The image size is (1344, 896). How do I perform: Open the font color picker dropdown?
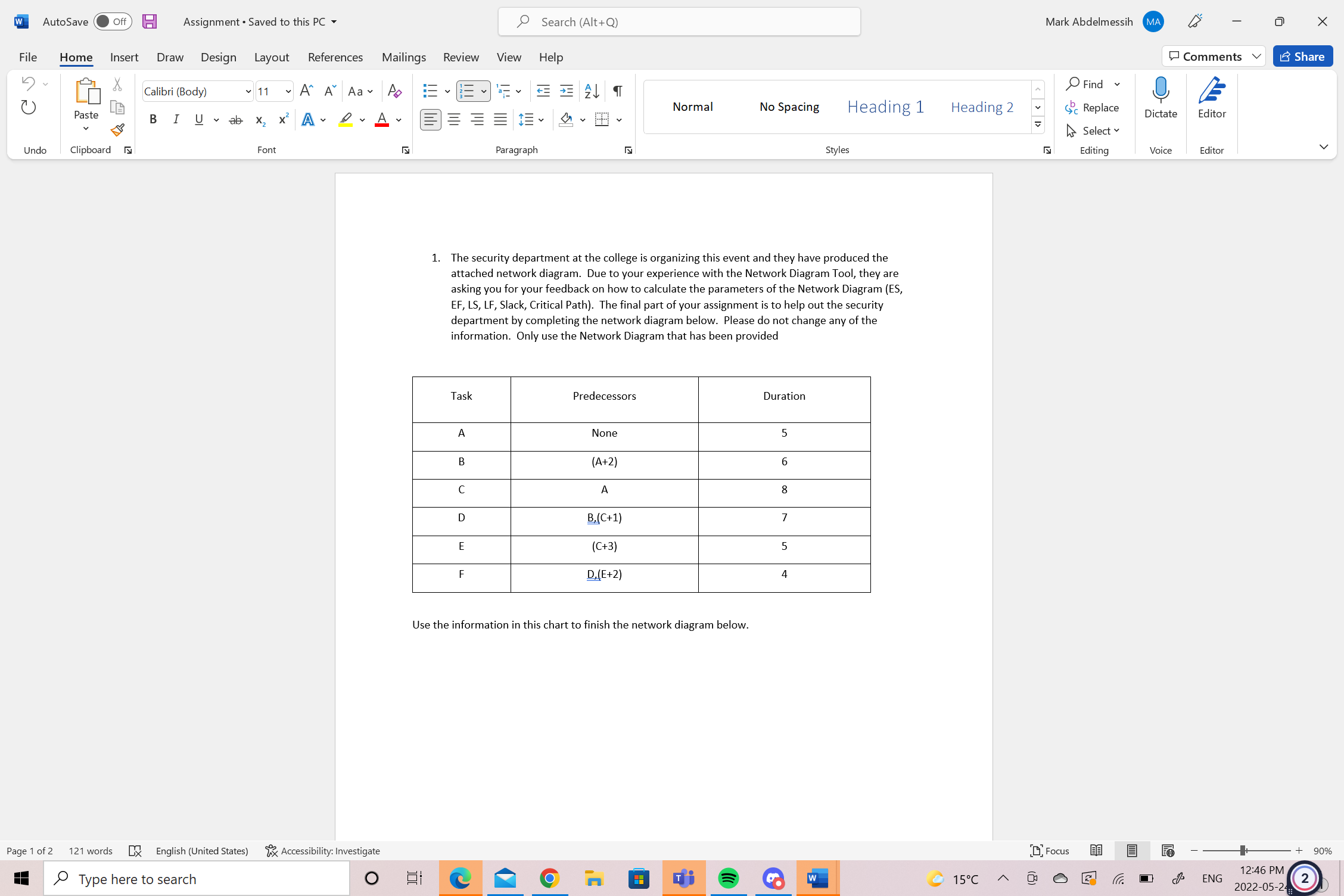[399, 120]
